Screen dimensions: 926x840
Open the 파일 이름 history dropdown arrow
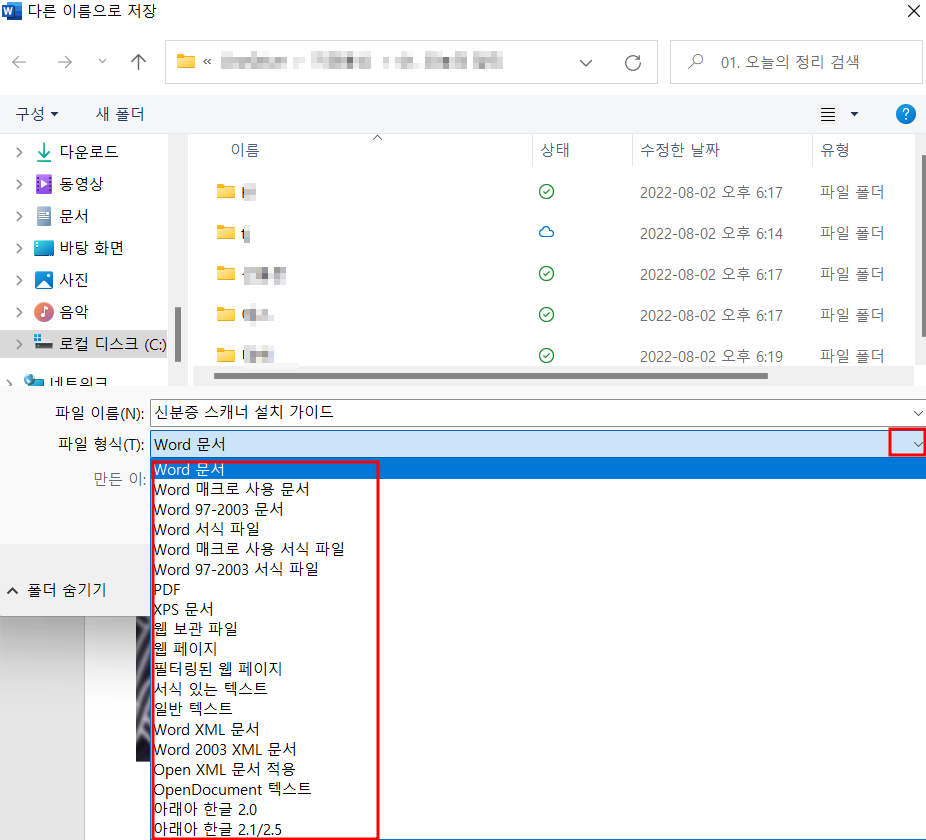pyautogui.click(x=917, y=413)
